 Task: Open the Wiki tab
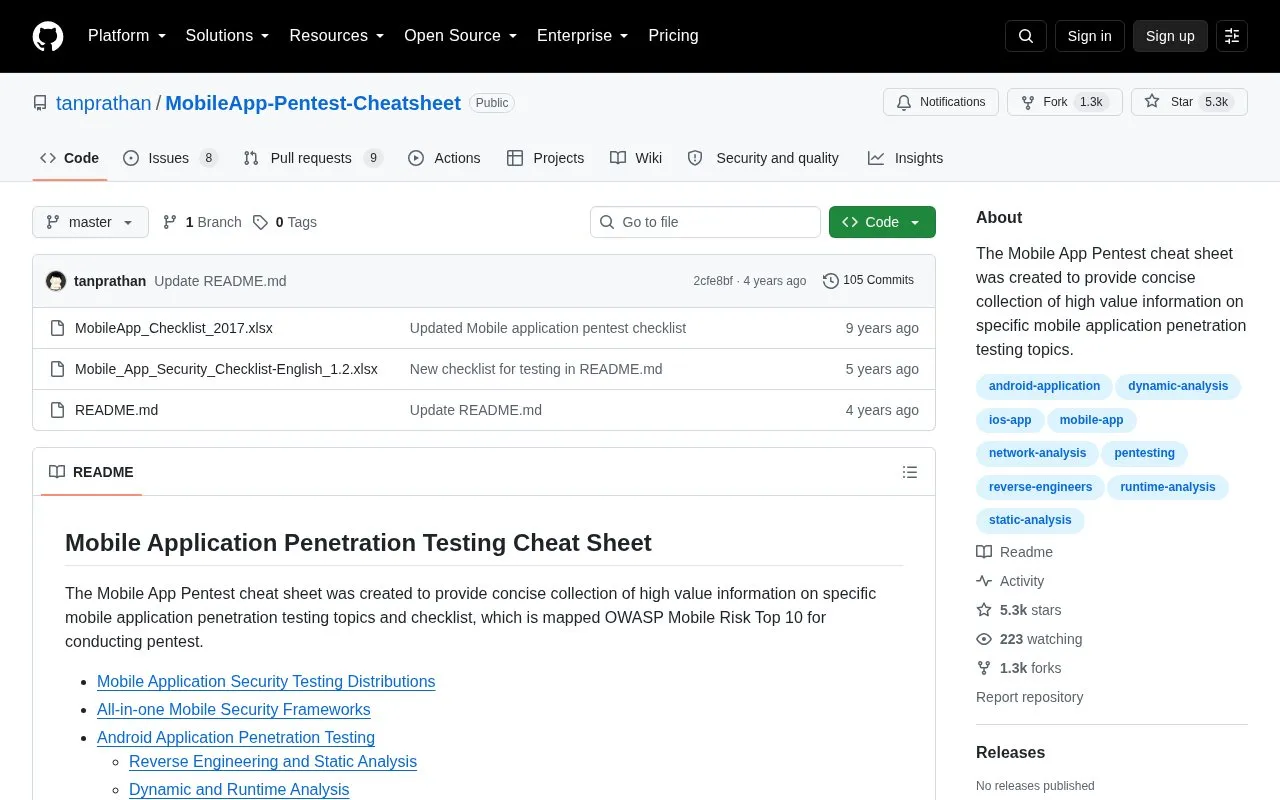(636, 158)
